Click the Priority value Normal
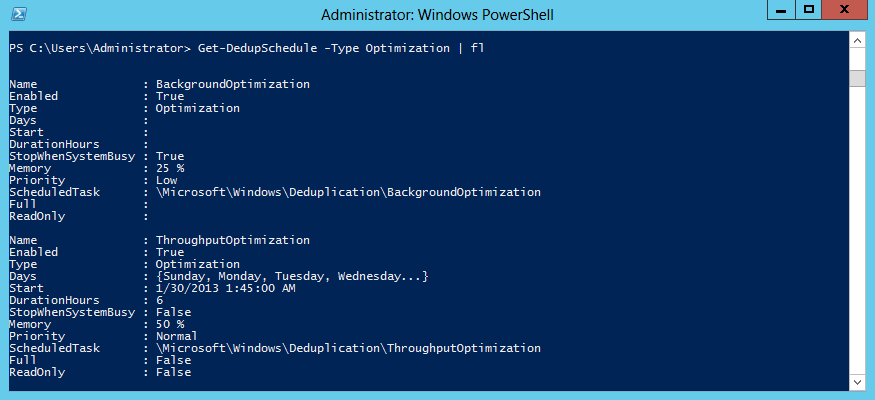875x400 pixels. point(176,336)
